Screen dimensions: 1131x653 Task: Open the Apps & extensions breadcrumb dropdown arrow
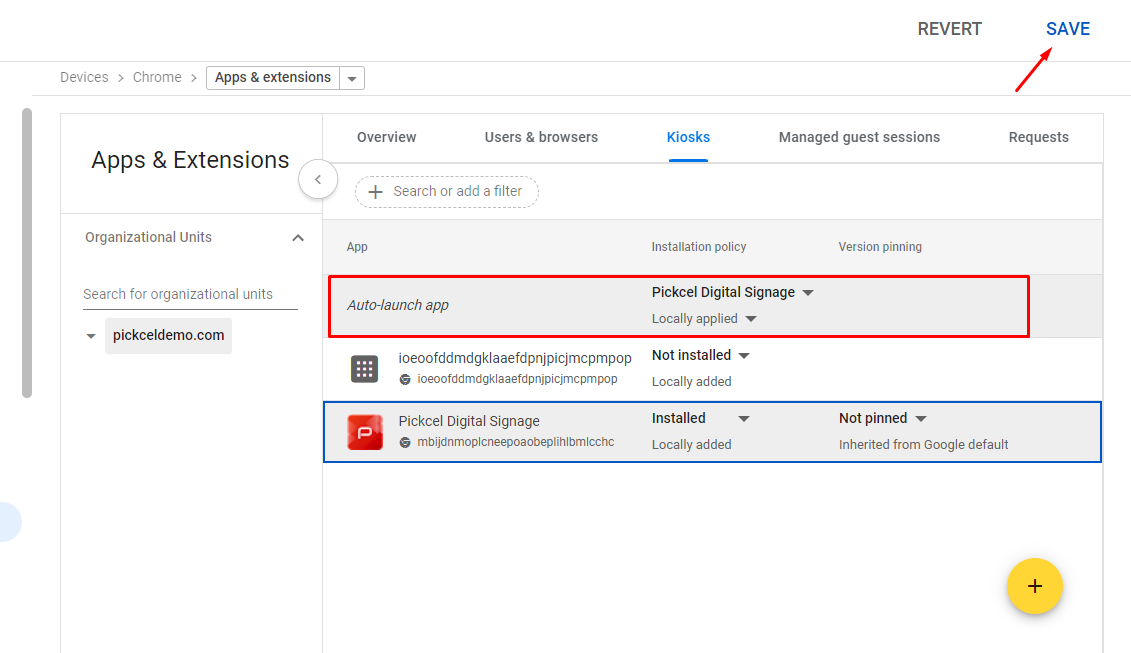[352, 78]
